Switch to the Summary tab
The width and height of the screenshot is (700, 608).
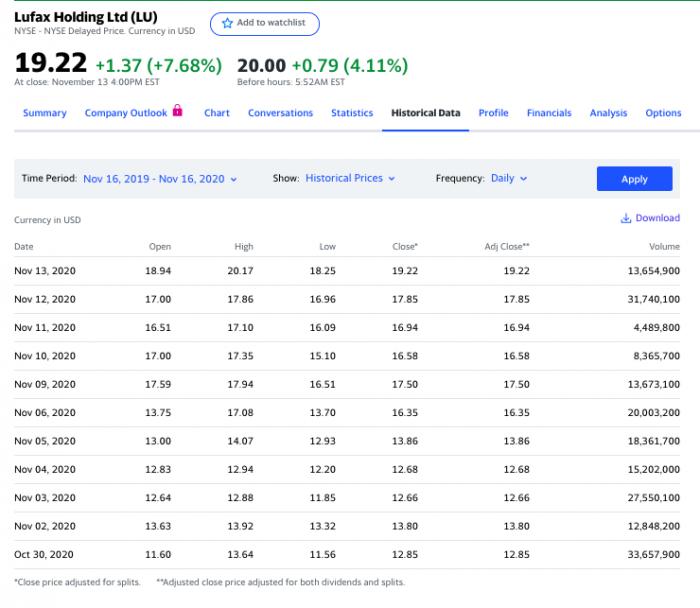45,113
